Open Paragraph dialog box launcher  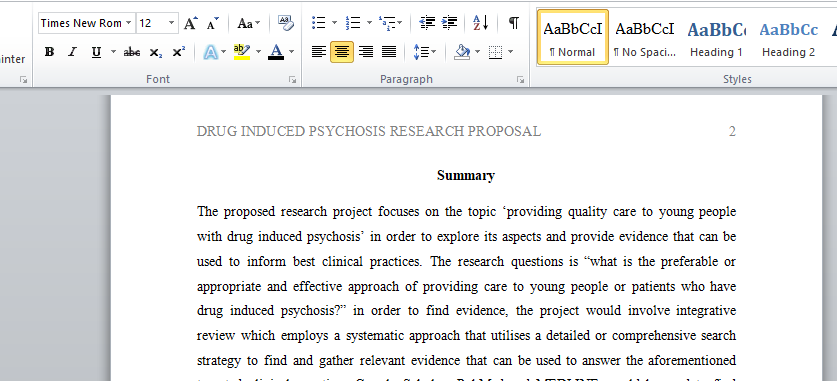(520, 80)
